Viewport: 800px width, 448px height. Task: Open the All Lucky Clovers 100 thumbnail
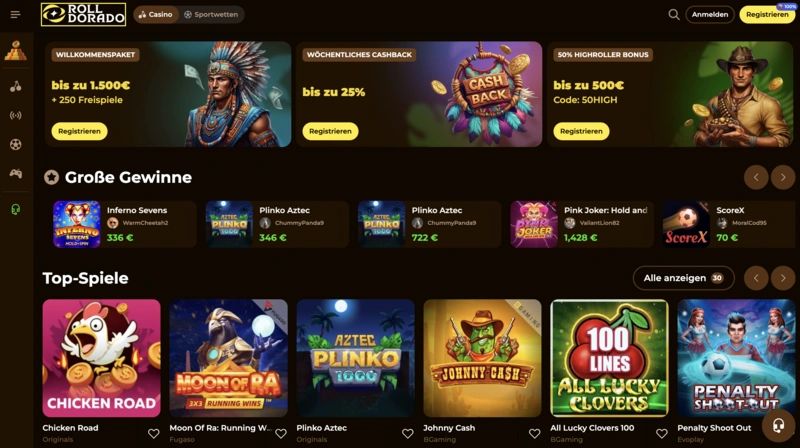pos(609,358)
